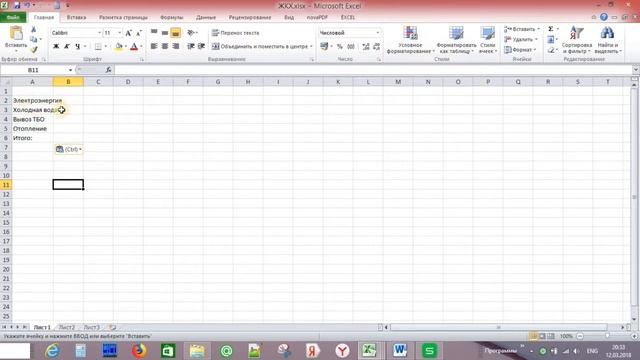Open Firefox from the taskbar
Viewport: 640px width, 360px height.
[139, 351]
